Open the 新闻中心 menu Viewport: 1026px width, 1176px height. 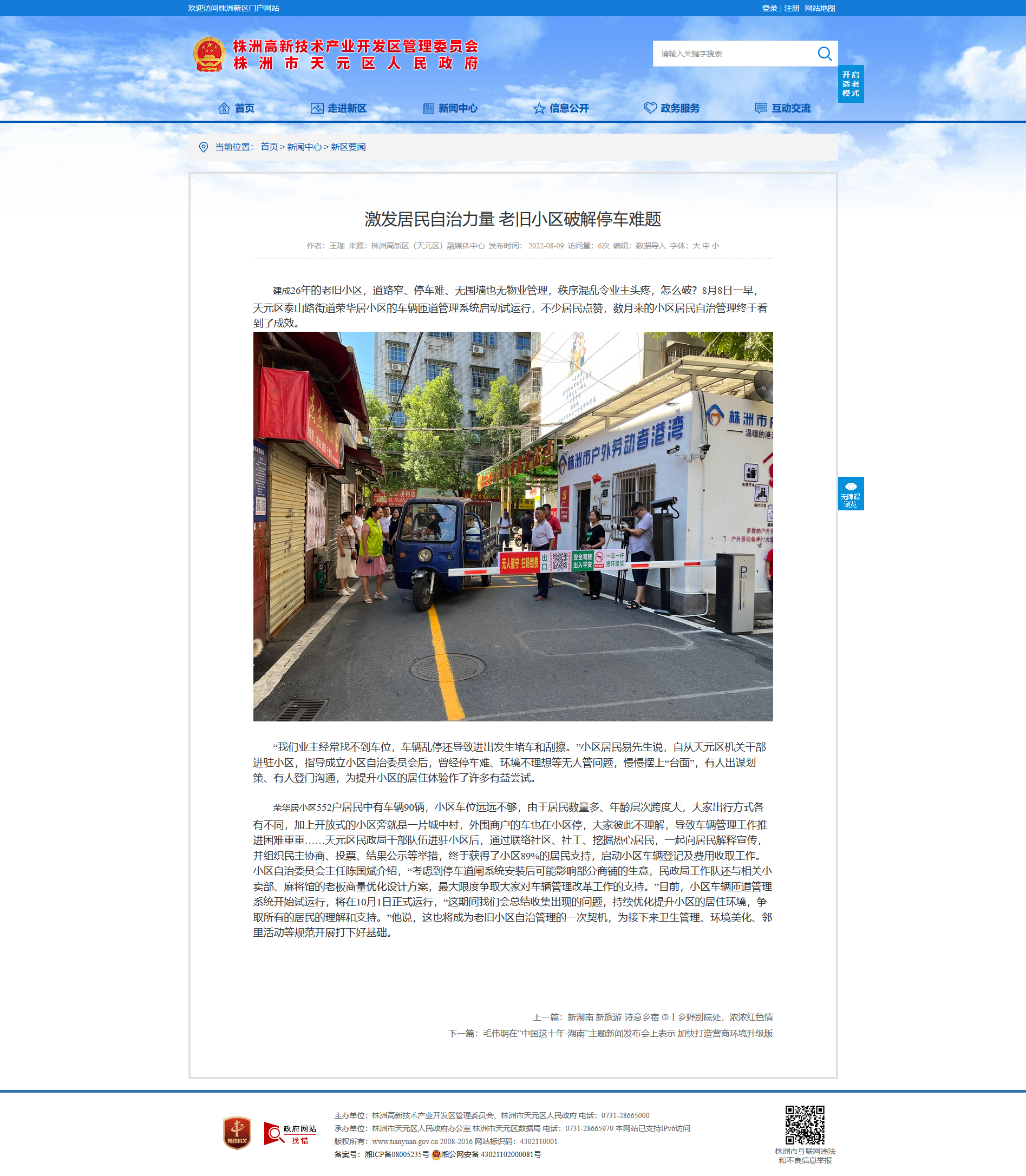(458, 108)
